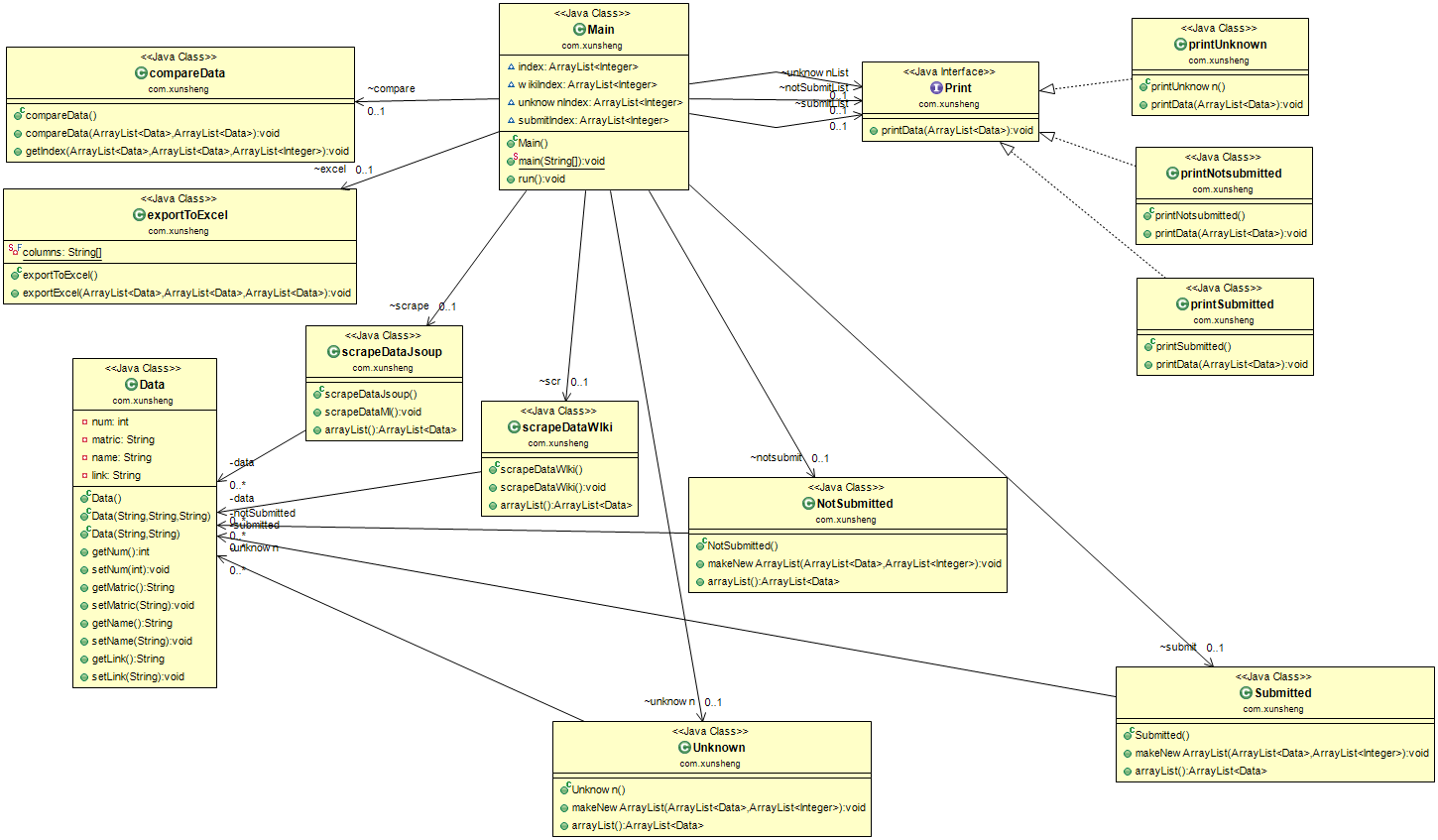Screen dimensions: 1438x840
Task: Click the method icon beside makeNewArrayList in Submitted
Action: tap(1128, 753)
